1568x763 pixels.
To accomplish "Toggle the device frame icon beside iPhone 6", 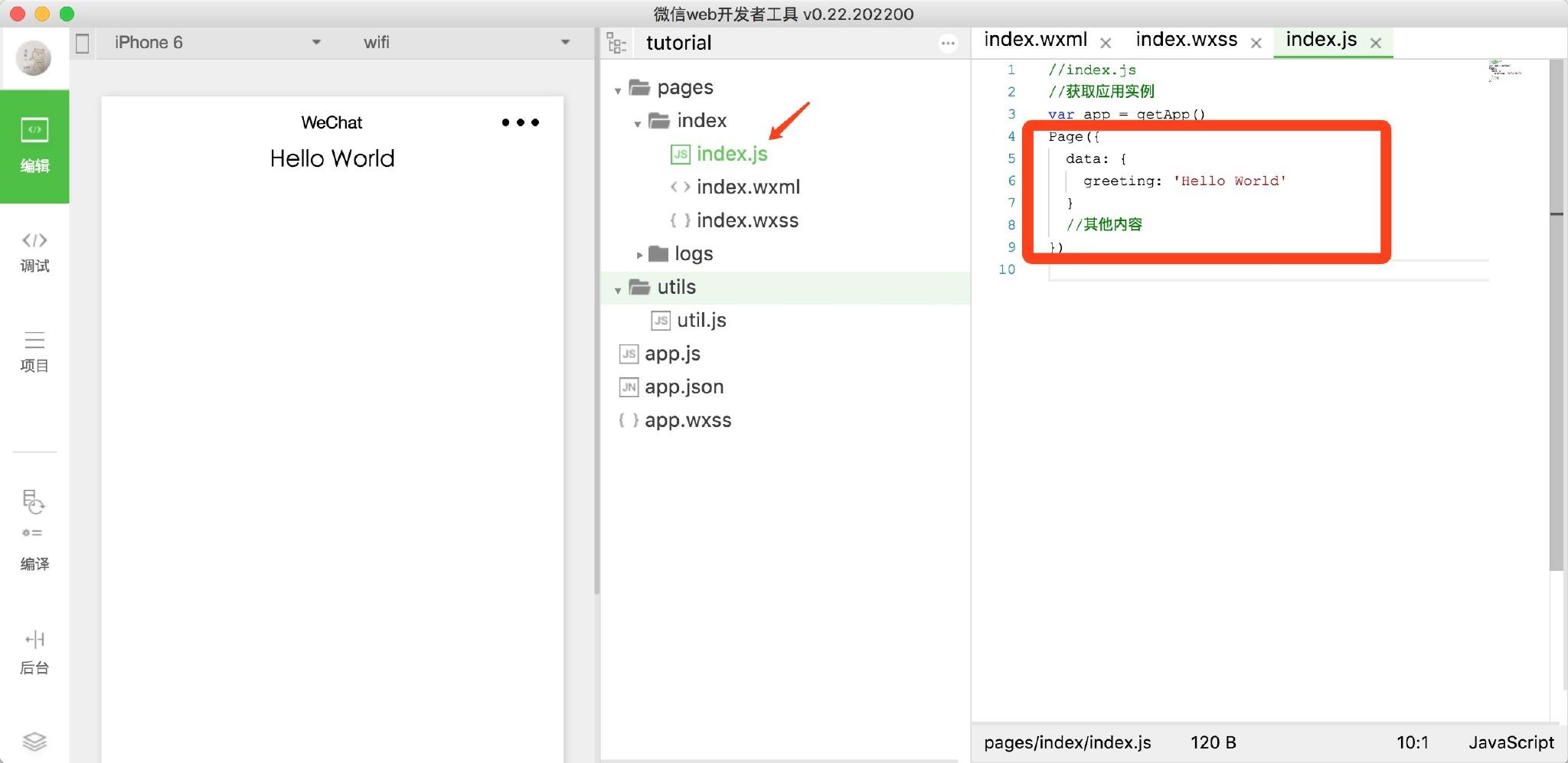I will [83, 44].
